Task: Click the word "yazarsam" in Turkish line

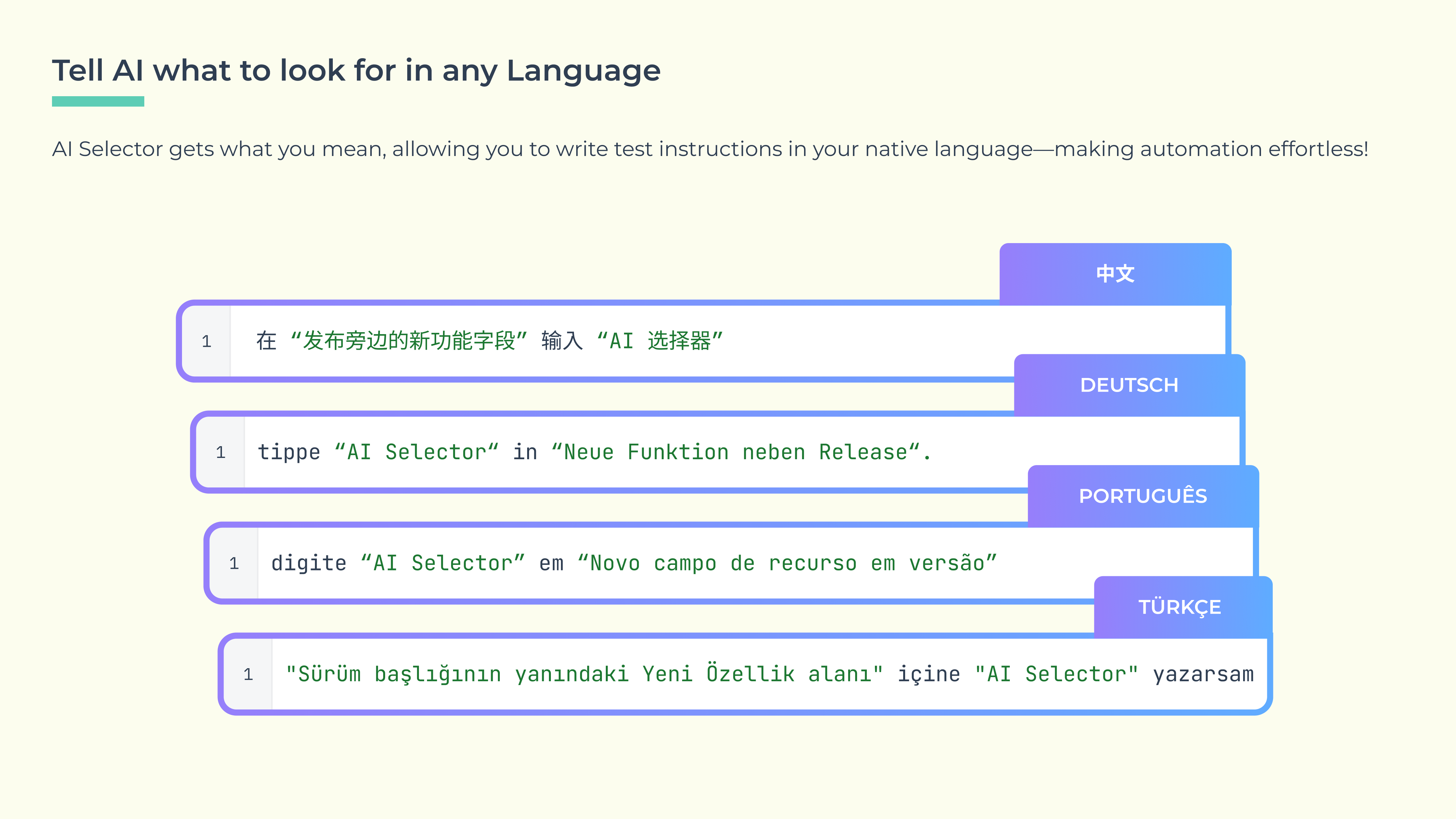Action: (1203, 674)
